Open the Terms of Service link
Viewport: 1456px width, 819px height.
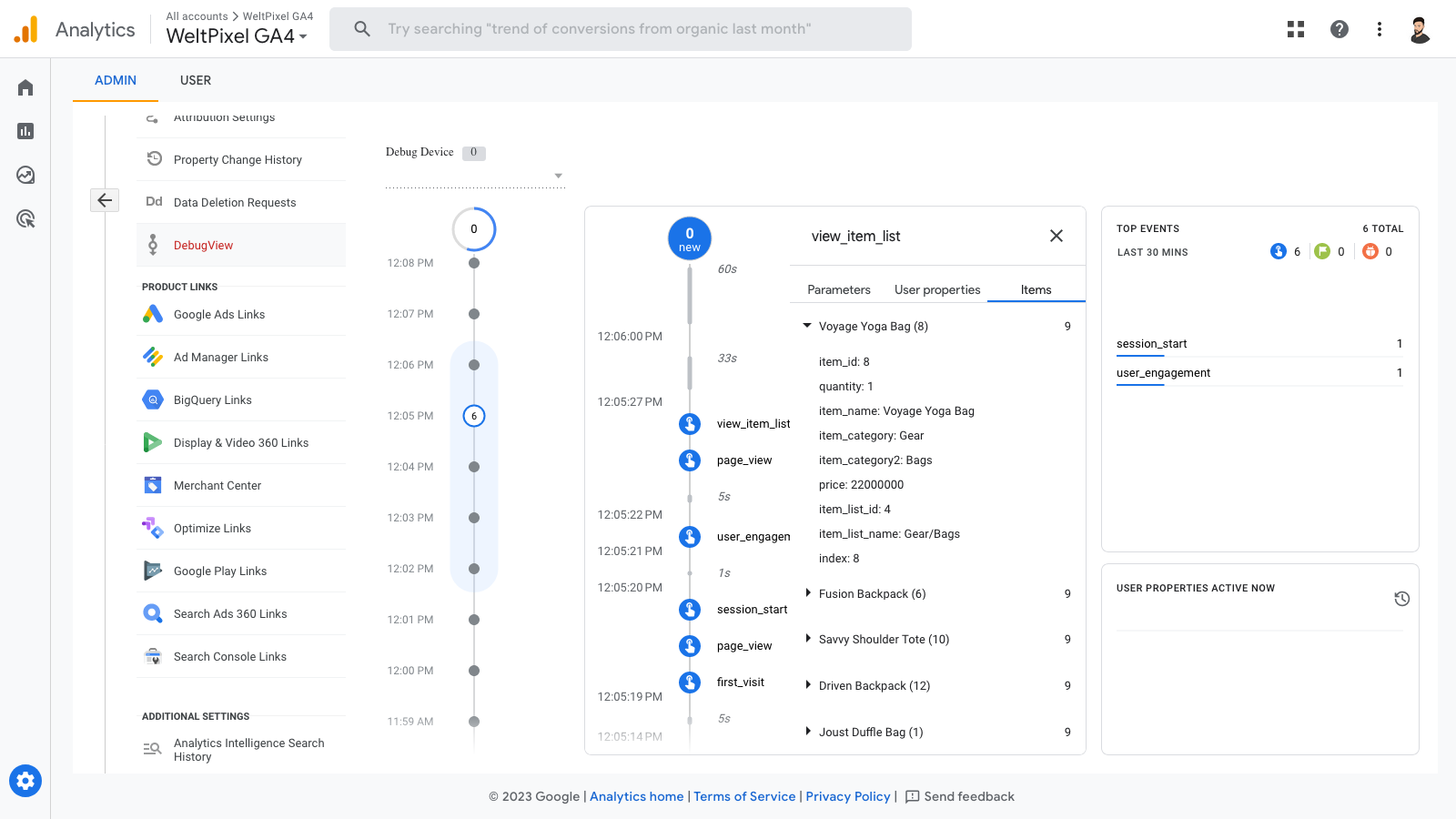(744, 796)
